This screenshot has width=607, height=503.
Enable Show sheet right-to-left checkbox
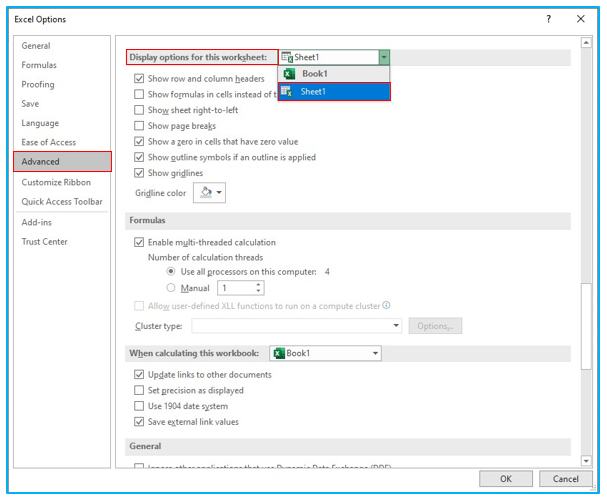(139, 110)
